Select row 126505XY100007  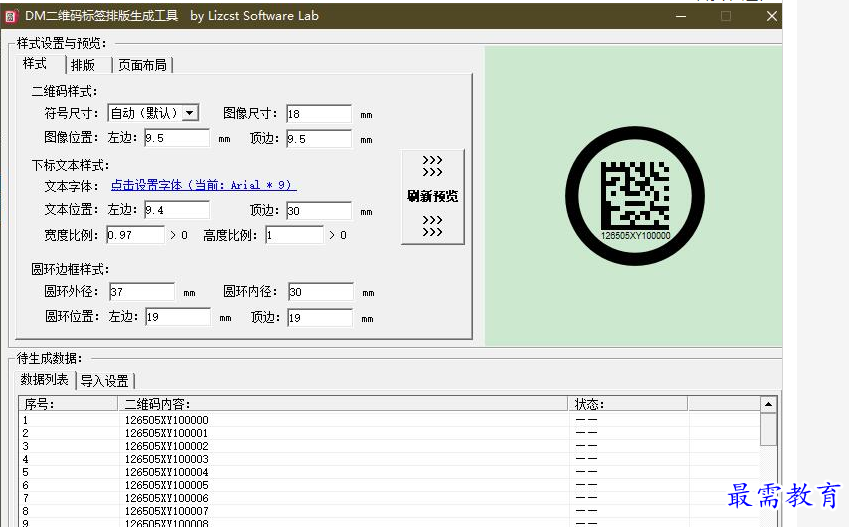click(390, 511)
